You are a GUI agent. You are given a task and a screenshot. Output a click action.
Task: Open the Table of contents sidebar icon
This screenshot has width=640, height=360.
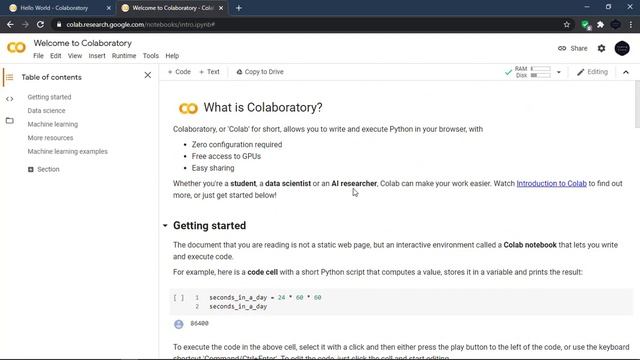click(x=9, y=77)
